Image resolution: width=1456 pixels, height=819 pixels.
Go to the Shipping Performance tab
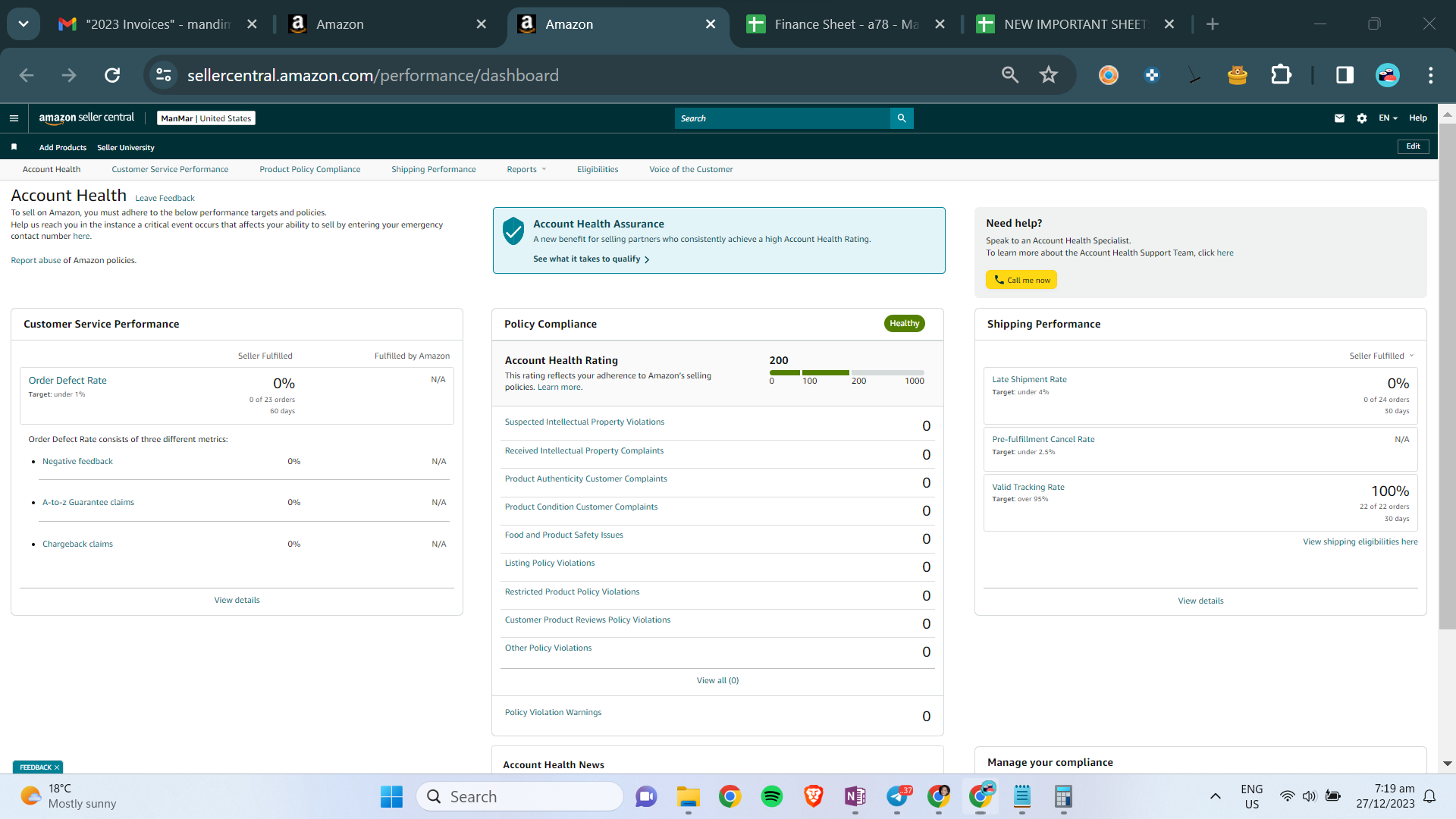click(x=434, y=169)
